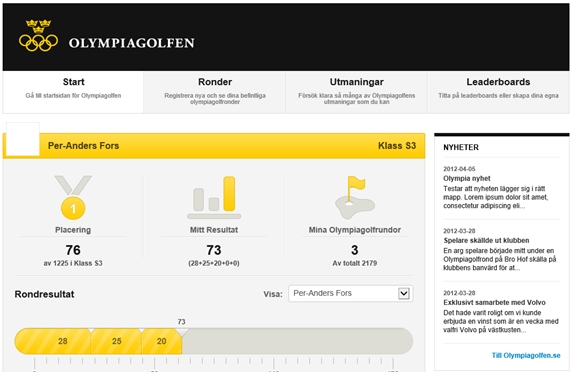Click the Mitt Resultat label
570x372 pixels.
click(x=214, y=230)
